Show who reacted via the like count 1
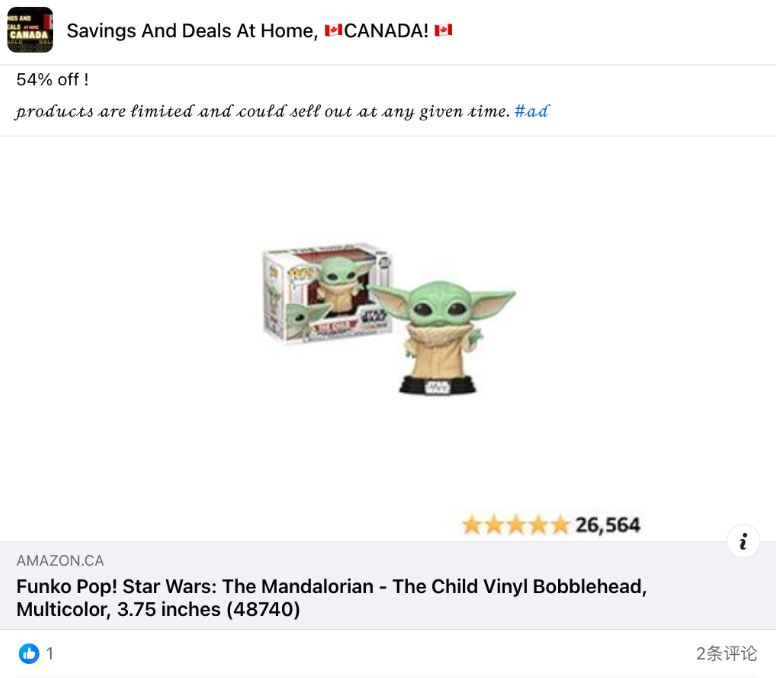 [x=49, y=653]
